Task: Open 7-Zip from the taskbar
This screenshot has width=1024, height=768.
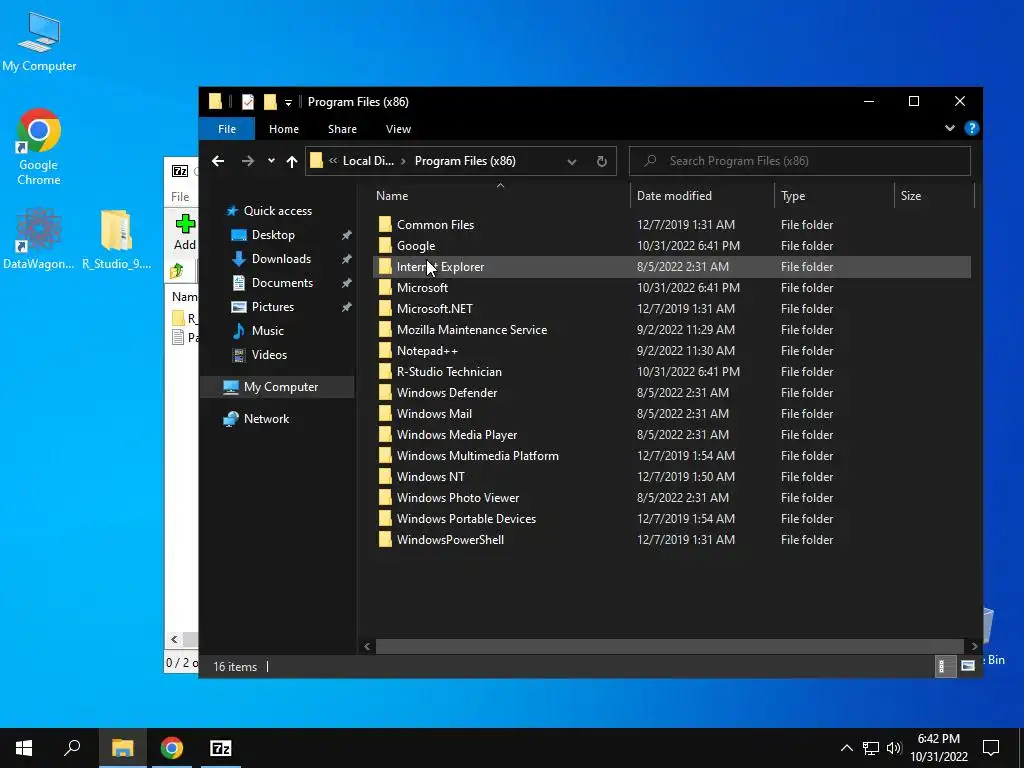Action: click(220, 748)
